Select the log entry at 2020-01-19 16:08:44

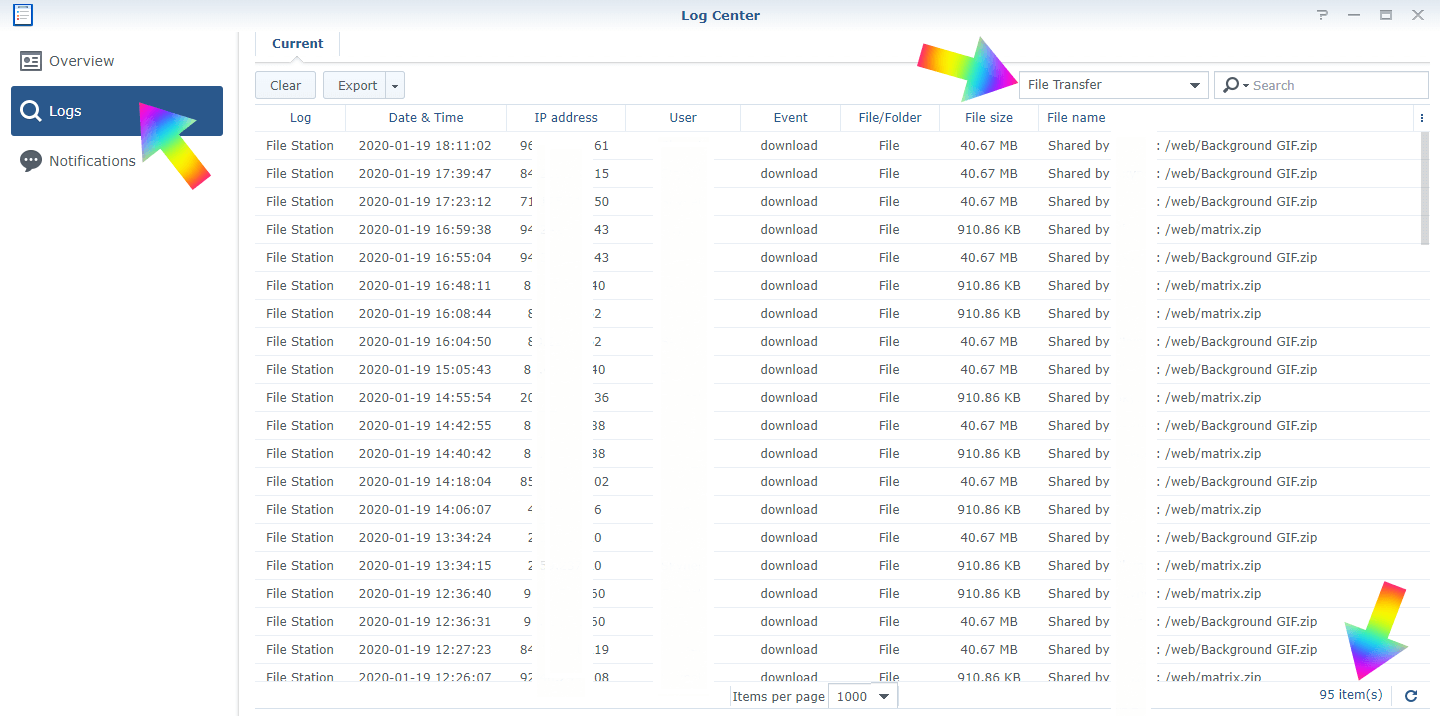(x=837, y=314)
